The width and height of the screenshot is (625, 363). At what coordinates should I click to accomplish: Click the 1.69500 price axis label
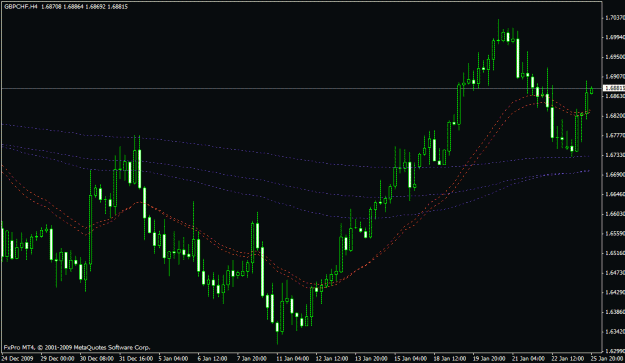coord(615,57)
